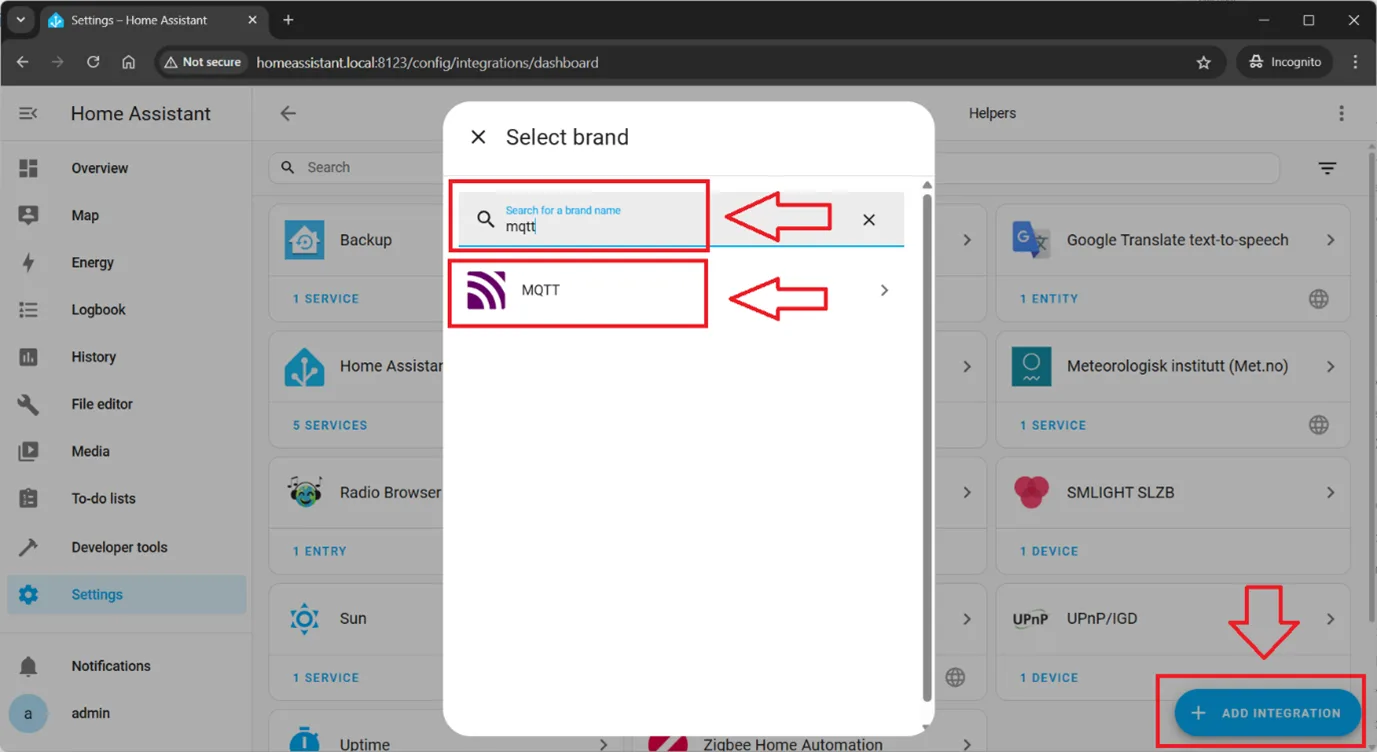Open the integrations filter menu
1377x752 pixels.
1327,168
